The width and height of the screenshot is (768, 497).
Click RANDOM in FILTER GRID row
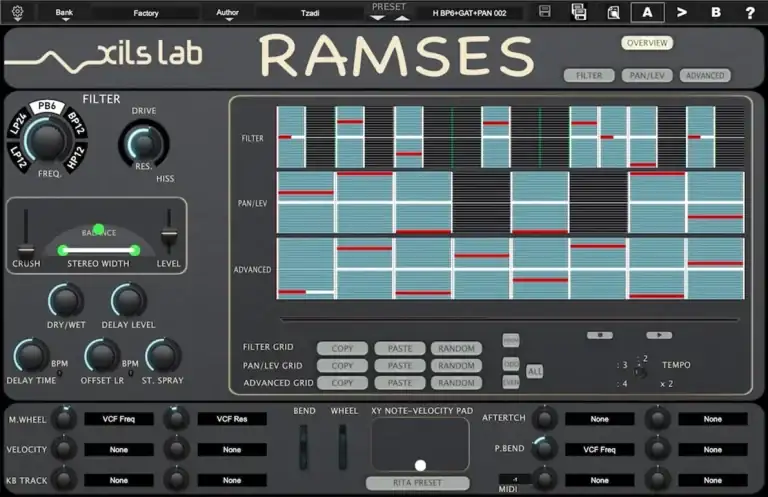456,348
